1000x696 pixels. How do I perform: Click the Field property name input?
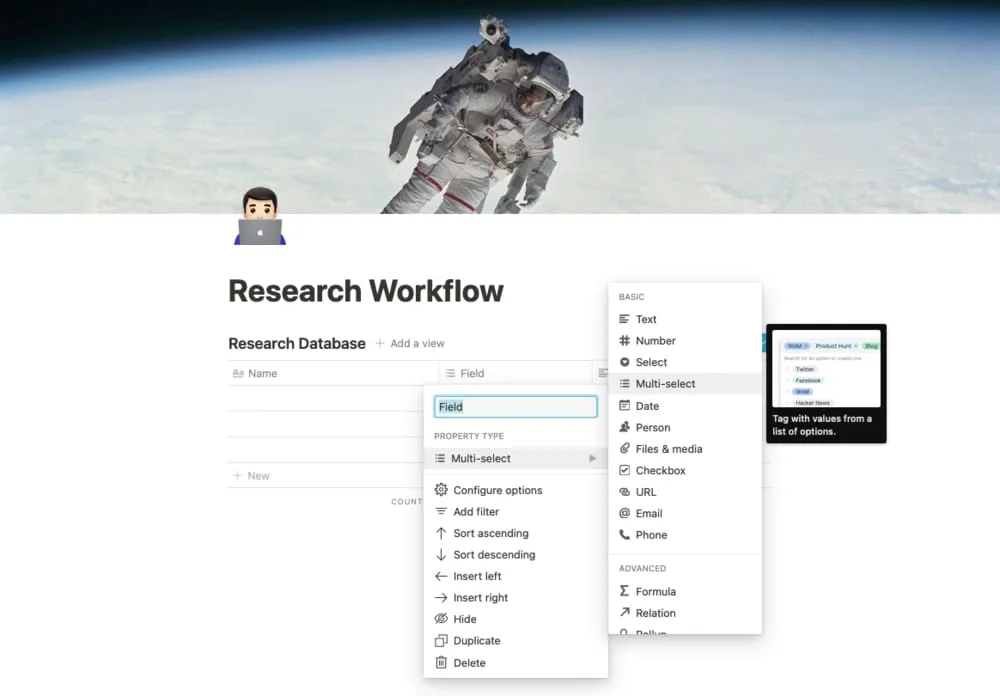(x=515, y=407)
